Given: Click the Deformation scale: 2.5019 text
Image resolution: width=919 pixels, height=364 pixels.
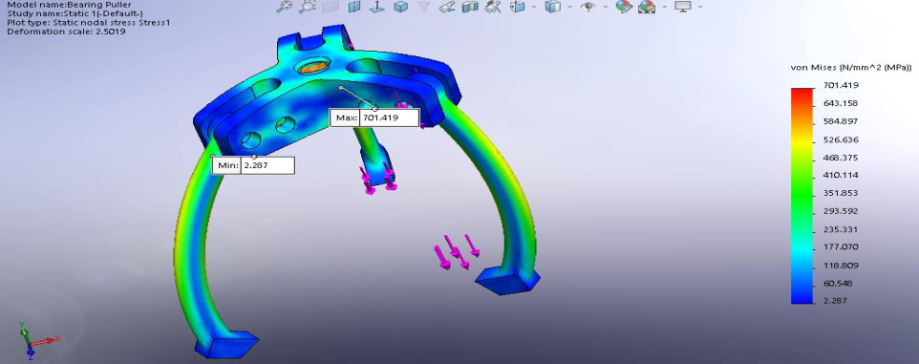Looking at the screenshot, I should tap(66, 31).
